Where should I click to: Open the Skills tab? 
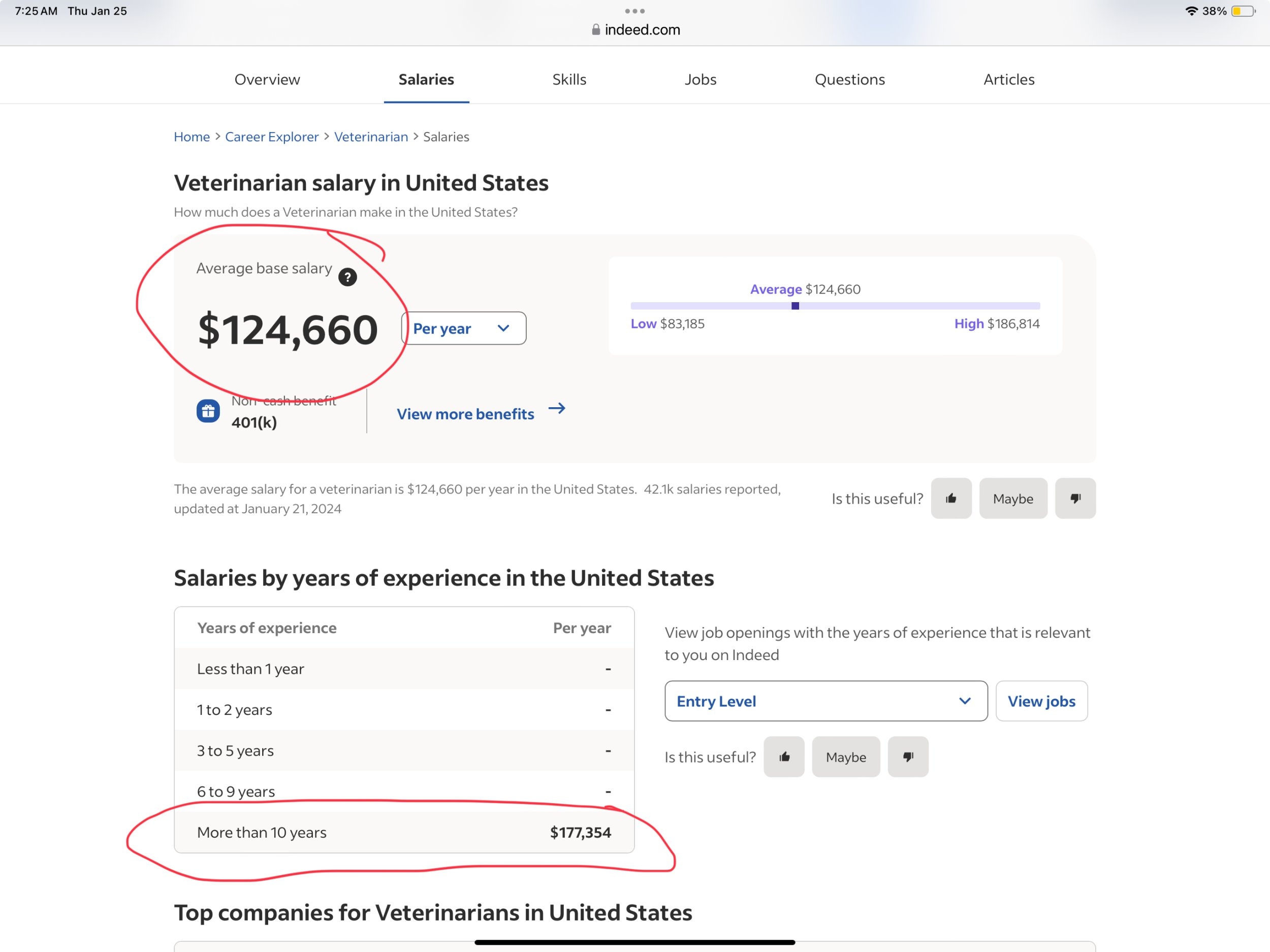tap(569, 79)
